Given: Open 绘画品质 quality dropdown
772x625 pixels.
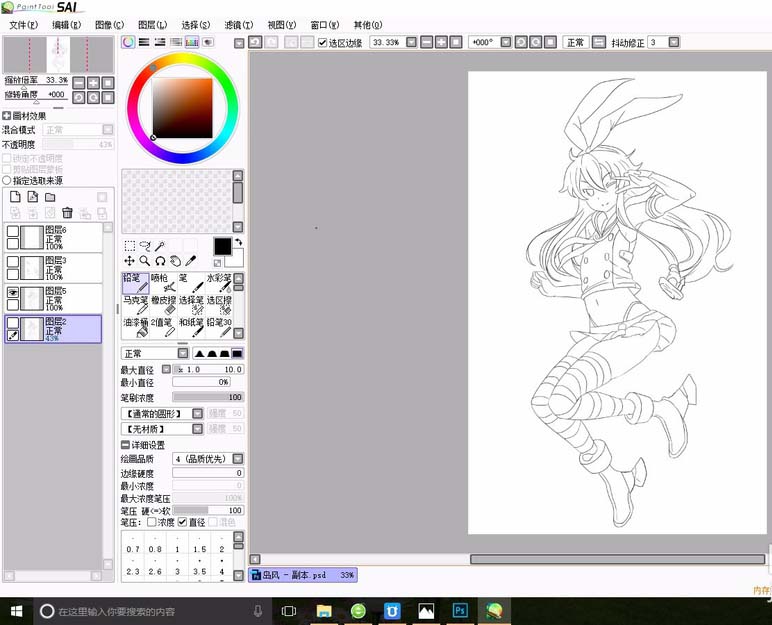Looking at the screenshot, I should coord(238,459).
